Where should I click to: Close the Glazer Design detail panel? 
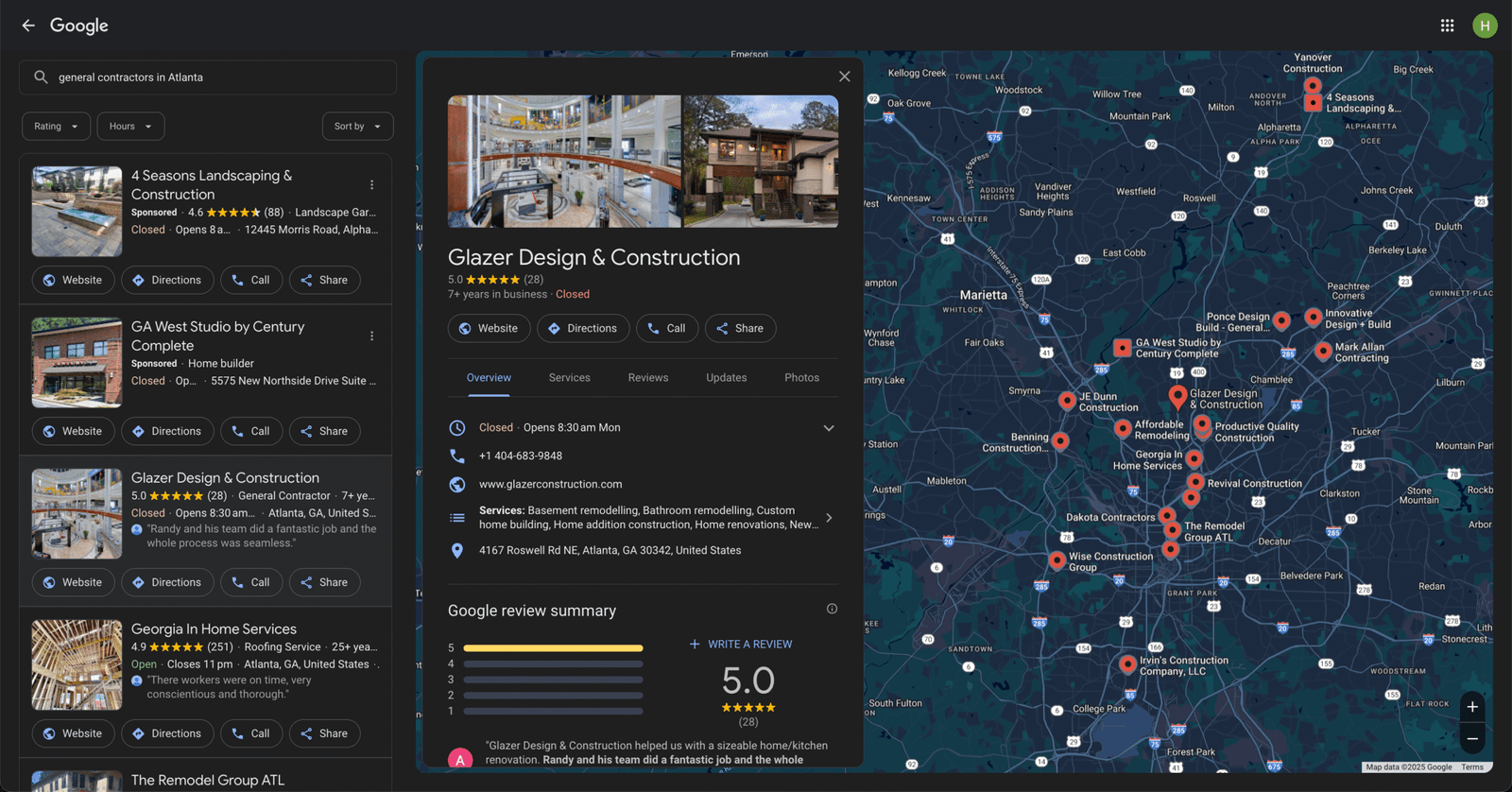pos(845,77)
